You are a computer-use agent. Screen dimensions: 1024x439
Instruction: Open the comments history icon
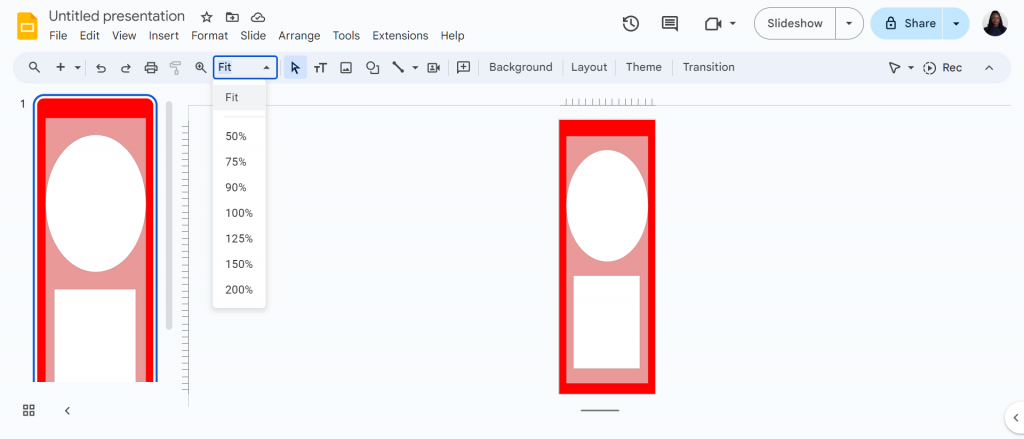coord(669,24)
